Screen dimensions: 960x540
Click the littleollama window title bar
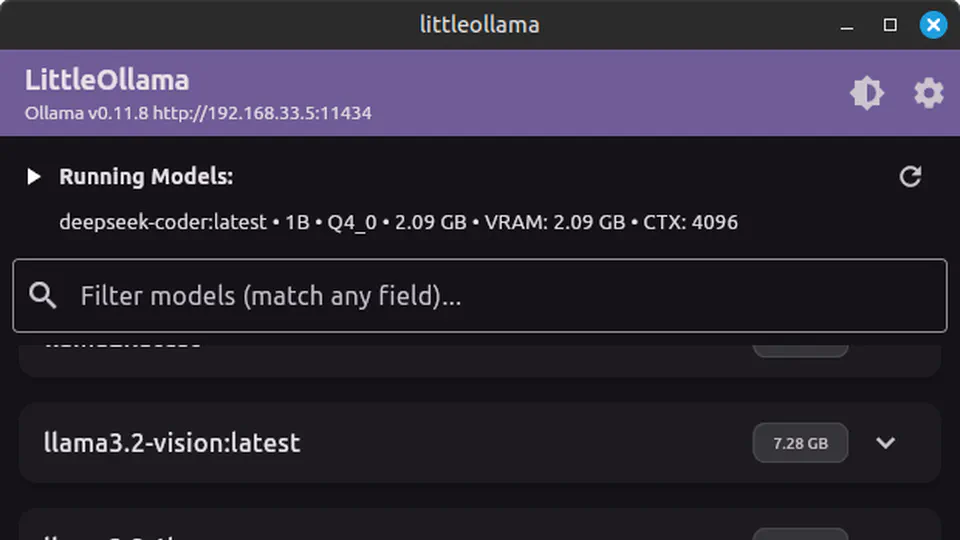(x=480, y=25)
